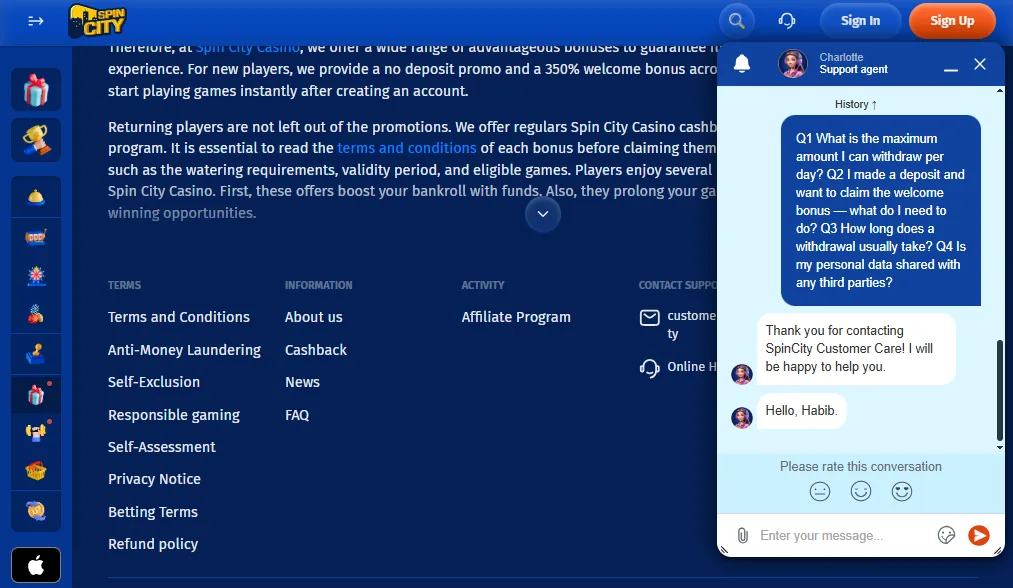Close the support chat window

coord(980,63)
